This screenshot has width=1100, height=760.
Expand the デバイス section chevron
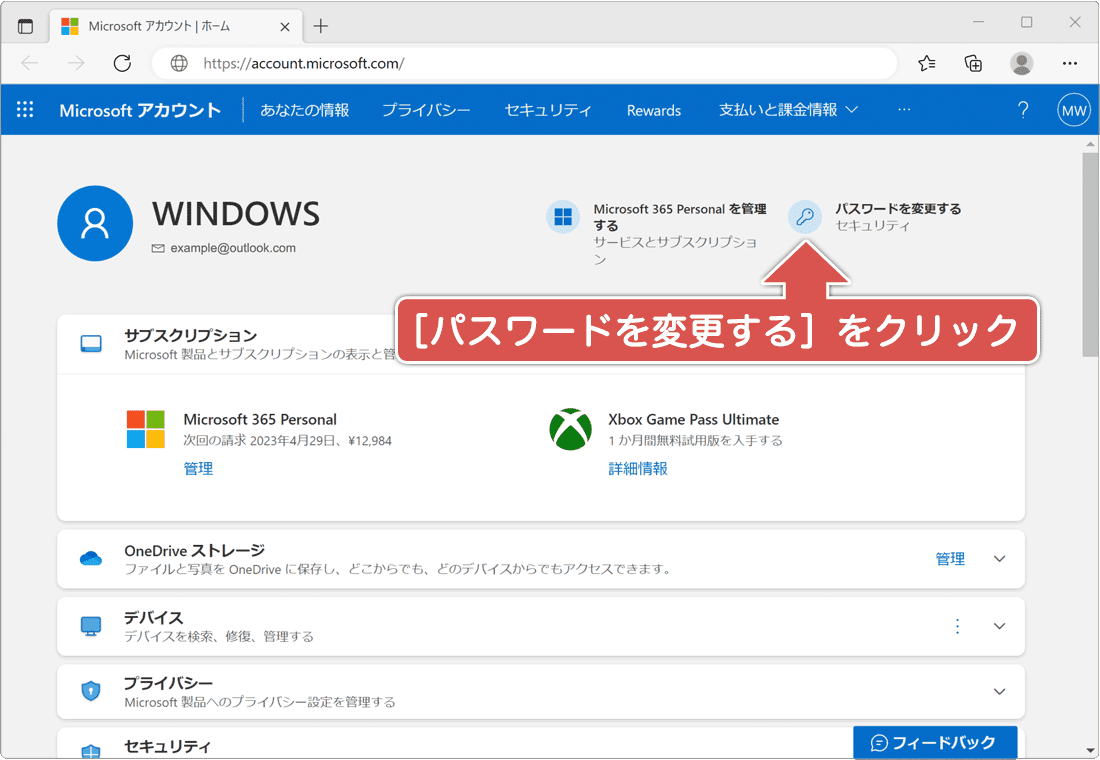[x=999, y=625]
